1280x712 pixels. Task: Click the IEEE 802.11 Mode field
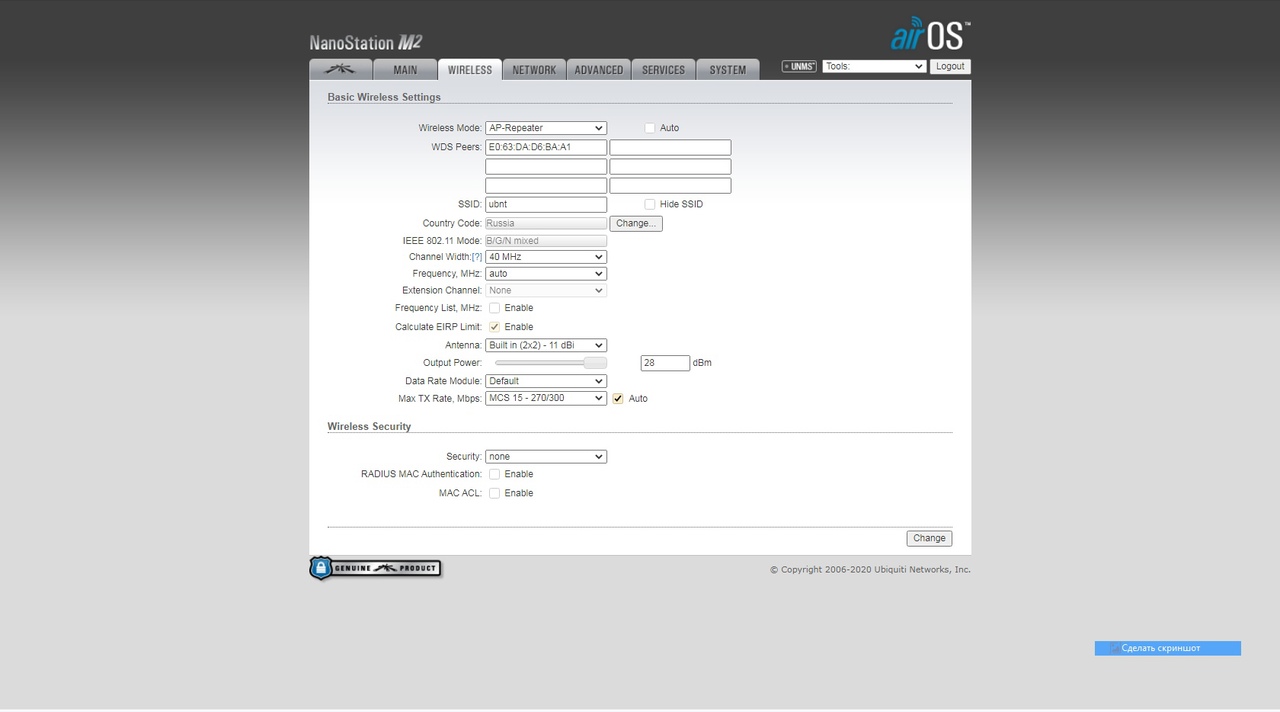coord(546,241)
